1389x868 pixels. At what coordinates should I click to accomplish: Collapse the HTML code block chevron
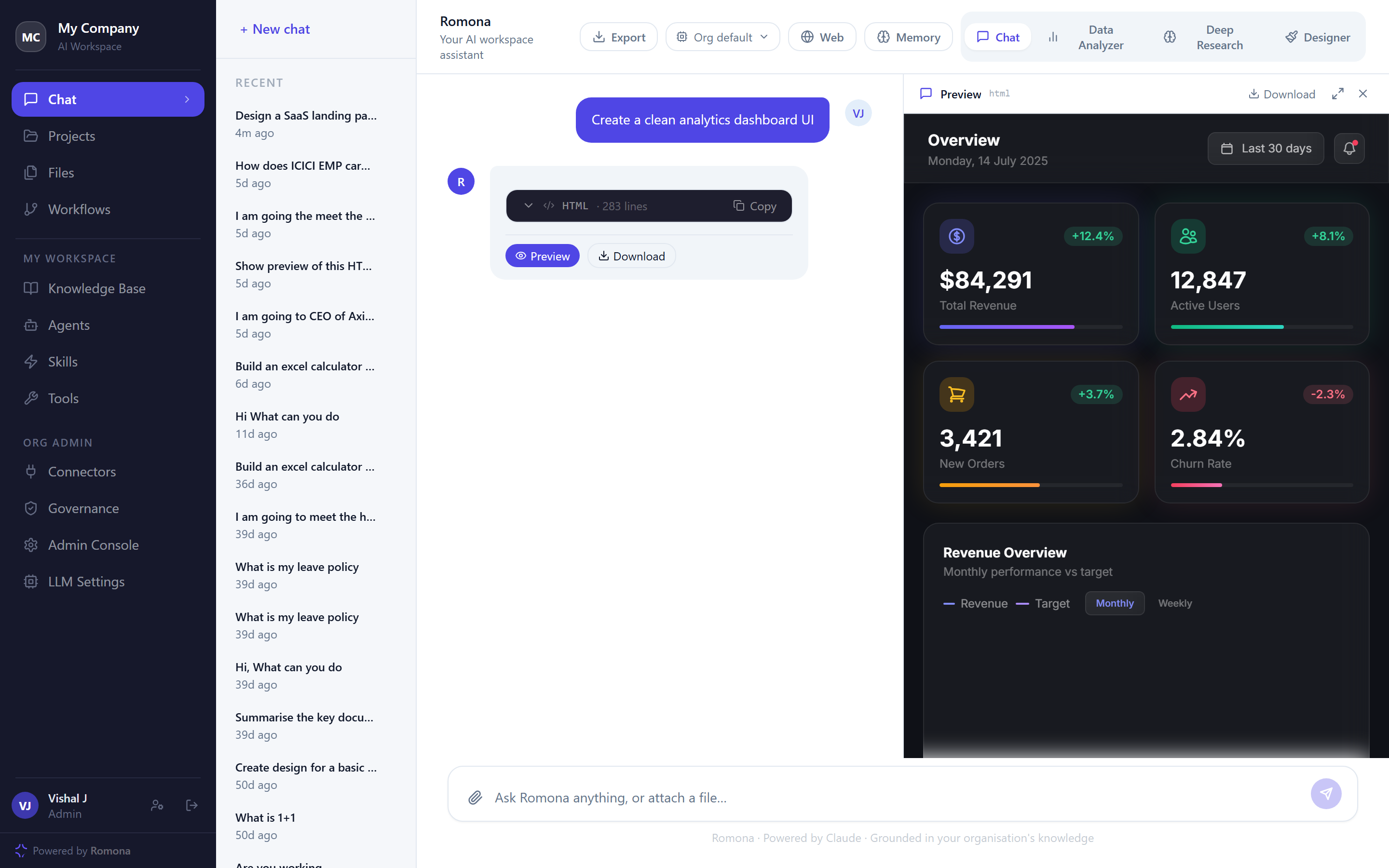pyautogui.click(x=528, y=205)
